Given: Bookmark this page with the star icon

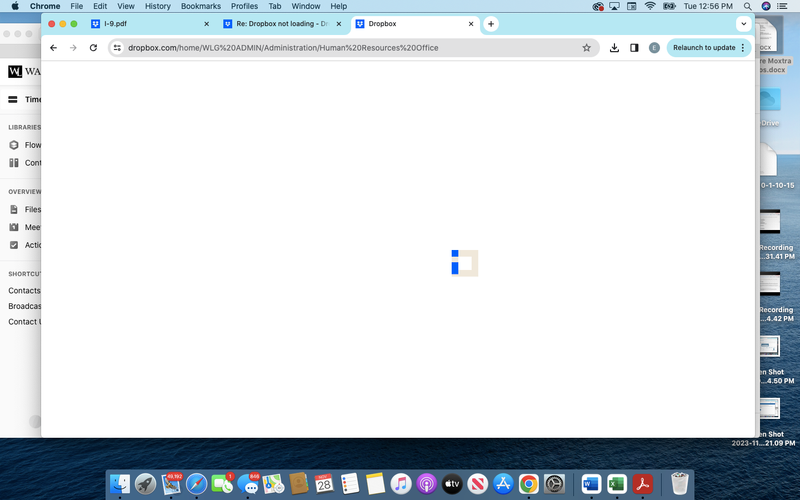Looking at the screenshot, I should click(x=586, y=47).
